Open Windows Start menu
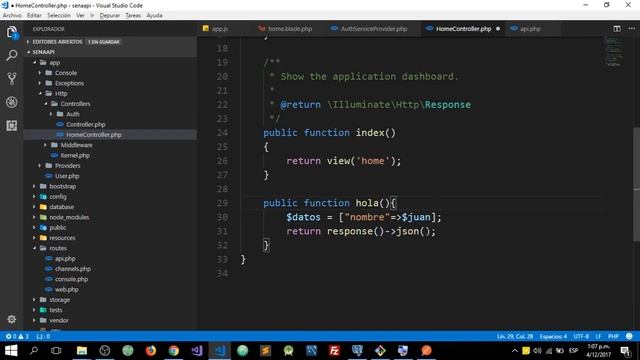Screen dimensions: 640x360 pyautogui.click(x=11, y=350)
